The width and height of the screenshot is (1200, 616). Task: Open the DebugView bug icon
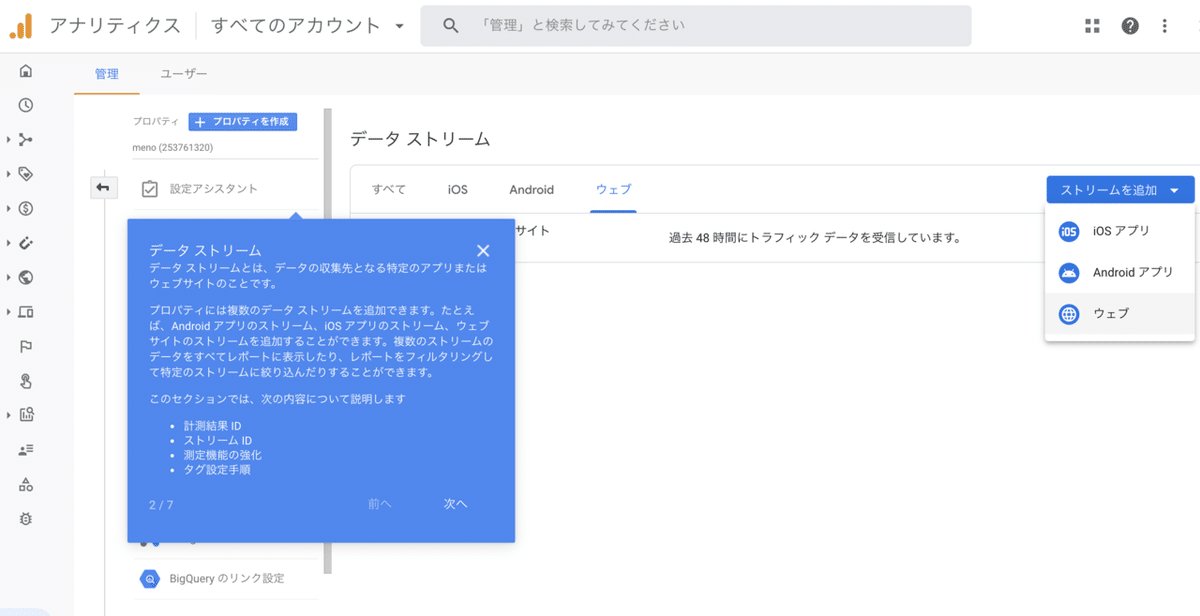tap(26, 519)
